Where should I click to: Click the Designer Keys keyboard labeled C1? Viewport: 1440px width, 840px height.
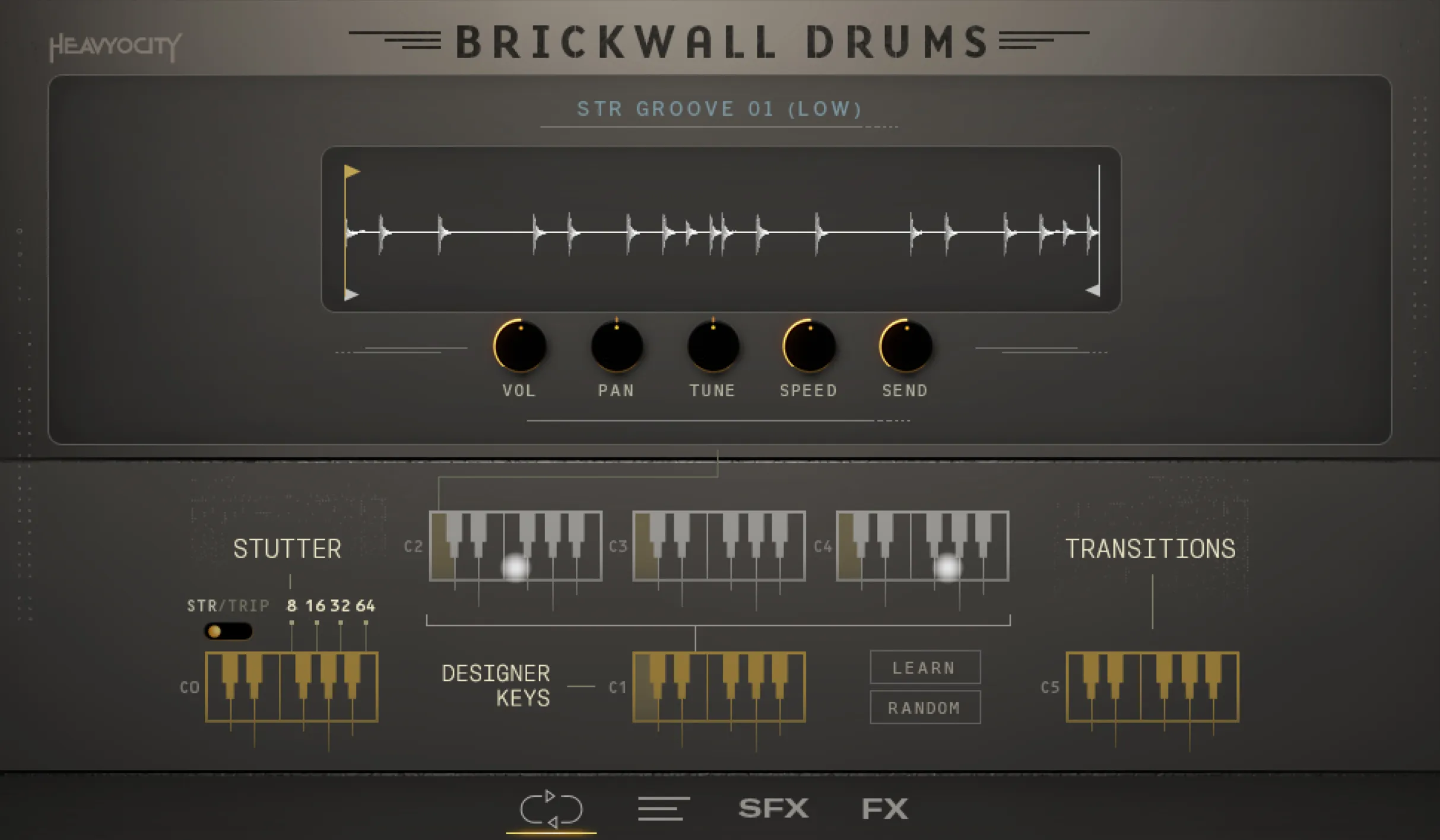pos(719,687)
